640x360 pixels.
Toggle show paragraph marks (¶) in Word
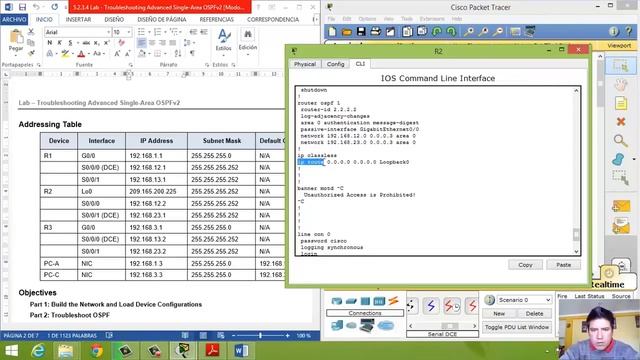coord(192,53)
